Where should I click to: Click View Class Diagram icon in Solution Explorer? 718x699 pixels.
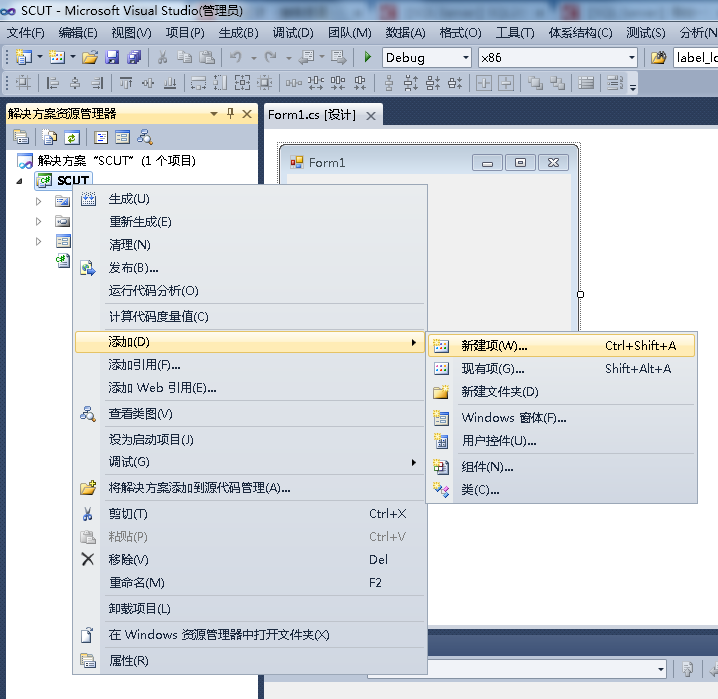click(145, 137)
